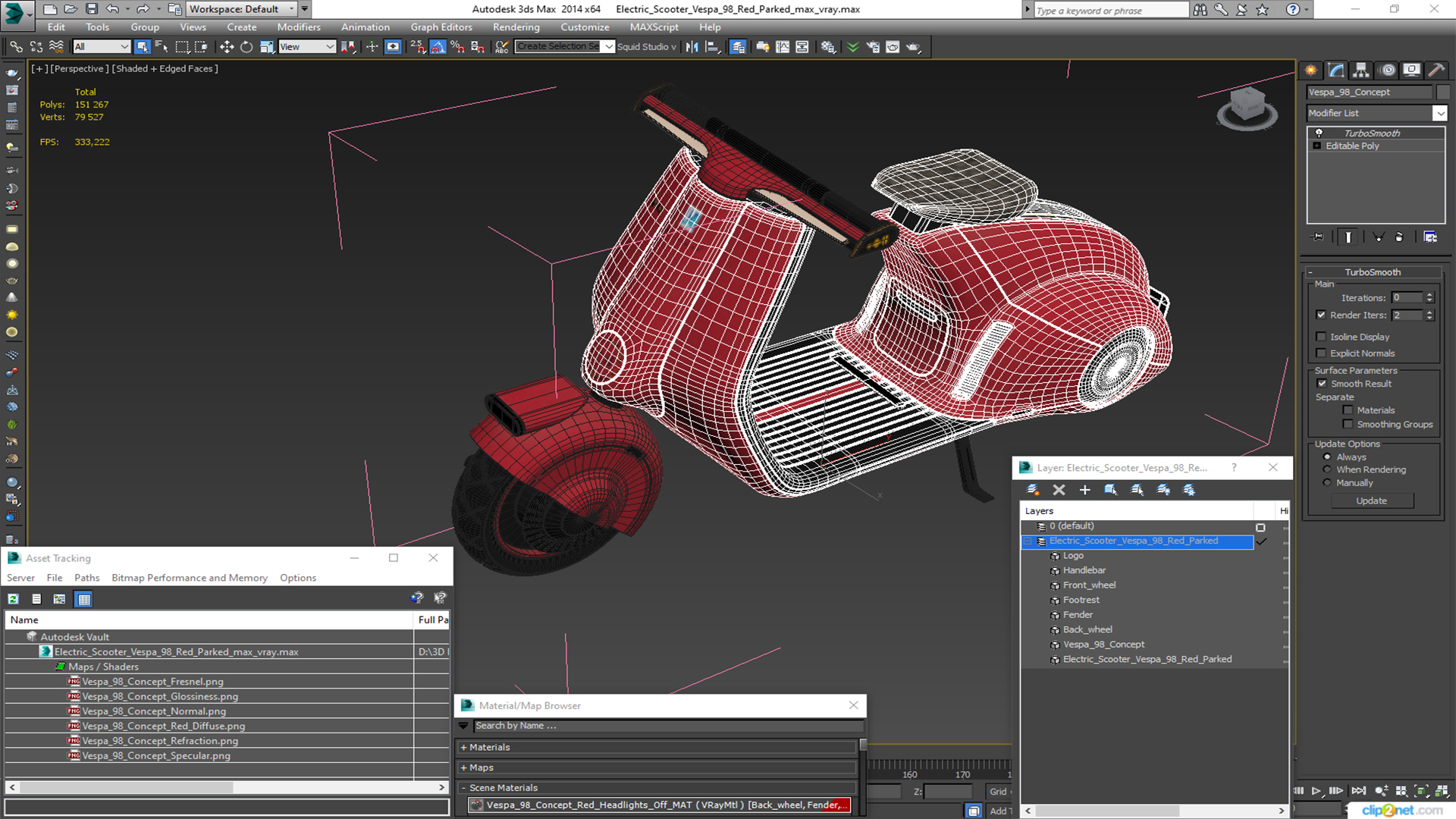This screenshot has width=1456, height=819.
Task: Open the Select by Name tool
Action: point(162,47)
